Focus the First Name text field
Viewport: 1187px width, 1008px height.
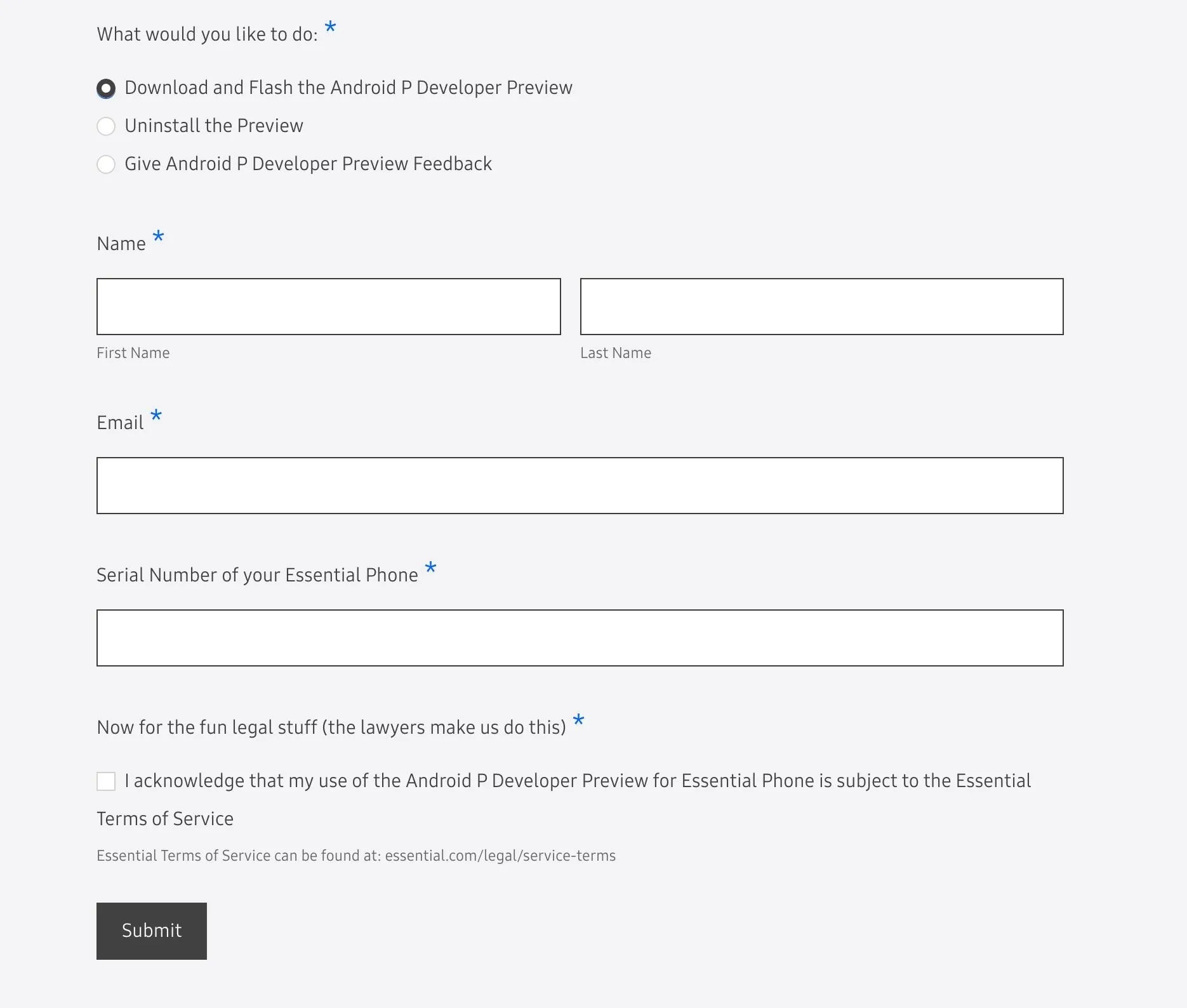click(329, 307)
